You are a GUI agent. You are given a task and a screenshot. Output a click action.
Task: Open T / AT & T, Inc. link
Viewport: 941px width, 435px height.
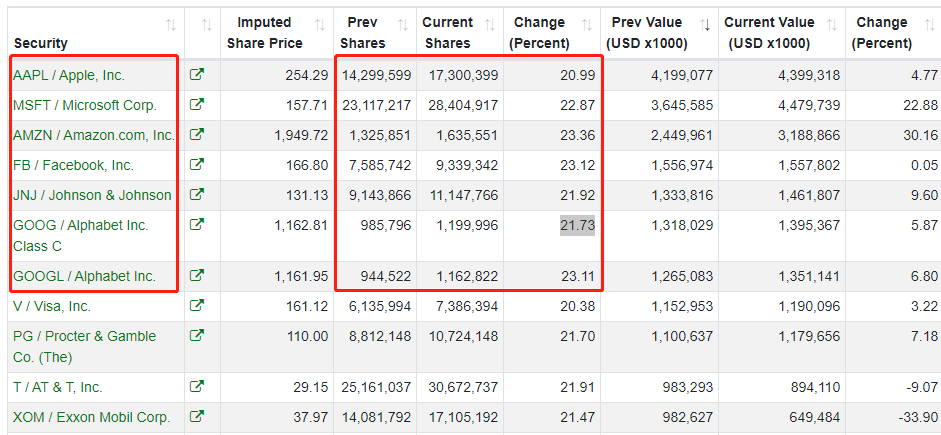pyautogui.click(x=58, y=387)
